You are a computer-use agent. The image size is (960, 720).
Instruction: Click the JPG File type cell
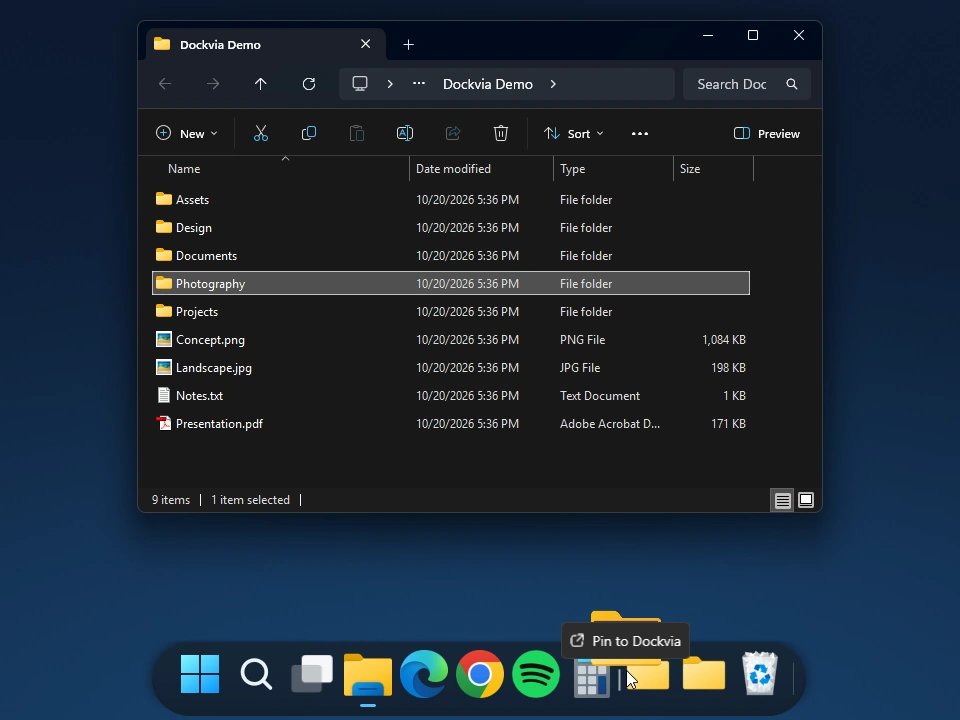(x=580, y=368)
